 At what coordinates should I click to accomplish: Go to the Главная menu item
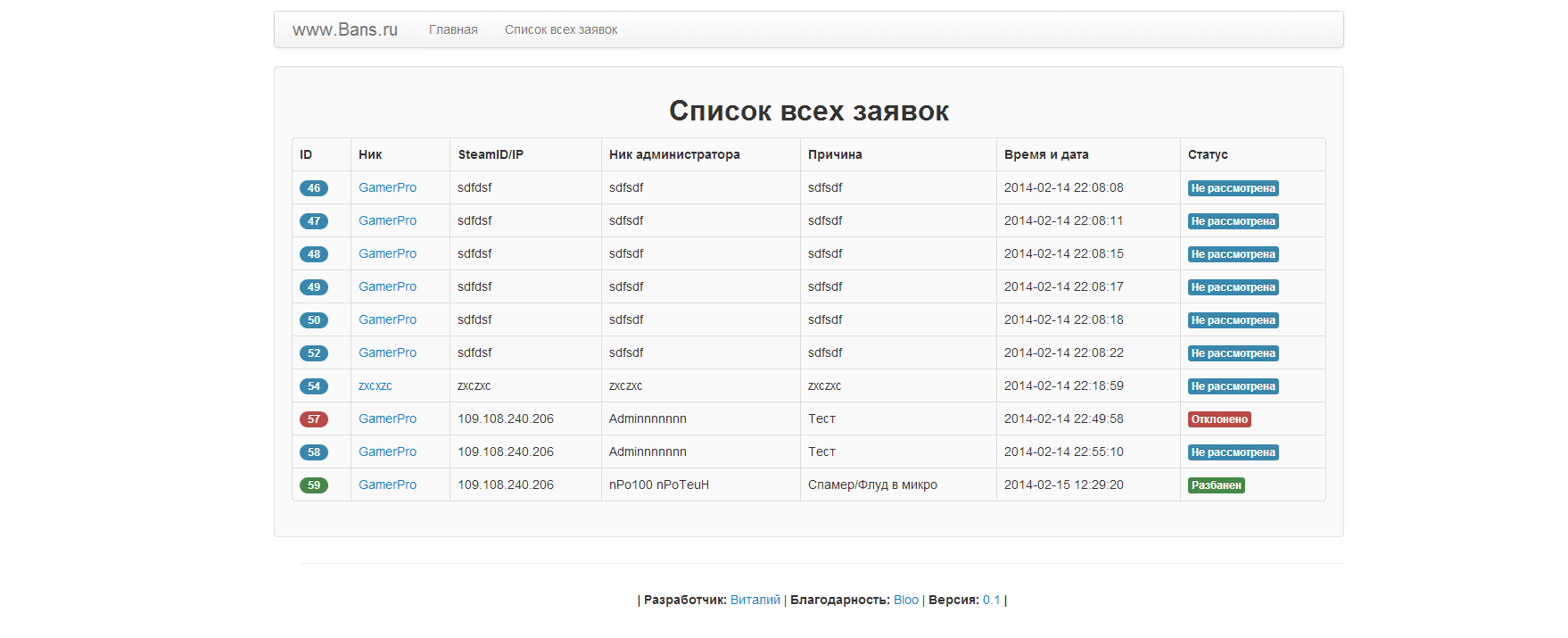pos(453,29)
